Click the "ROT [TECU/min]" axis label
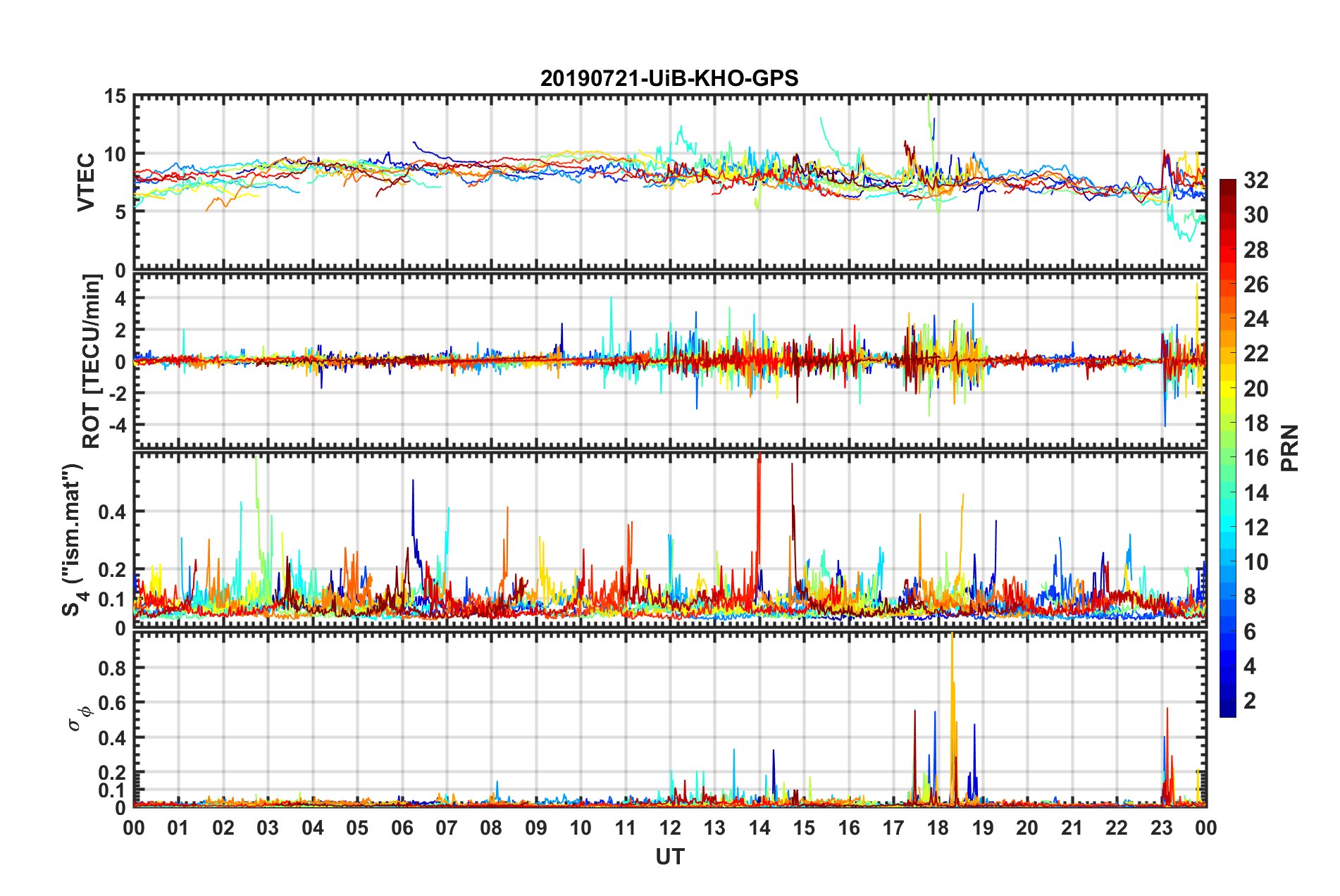Image resolution: width=1340 pixels, height=896 pixels. (92, 361)
